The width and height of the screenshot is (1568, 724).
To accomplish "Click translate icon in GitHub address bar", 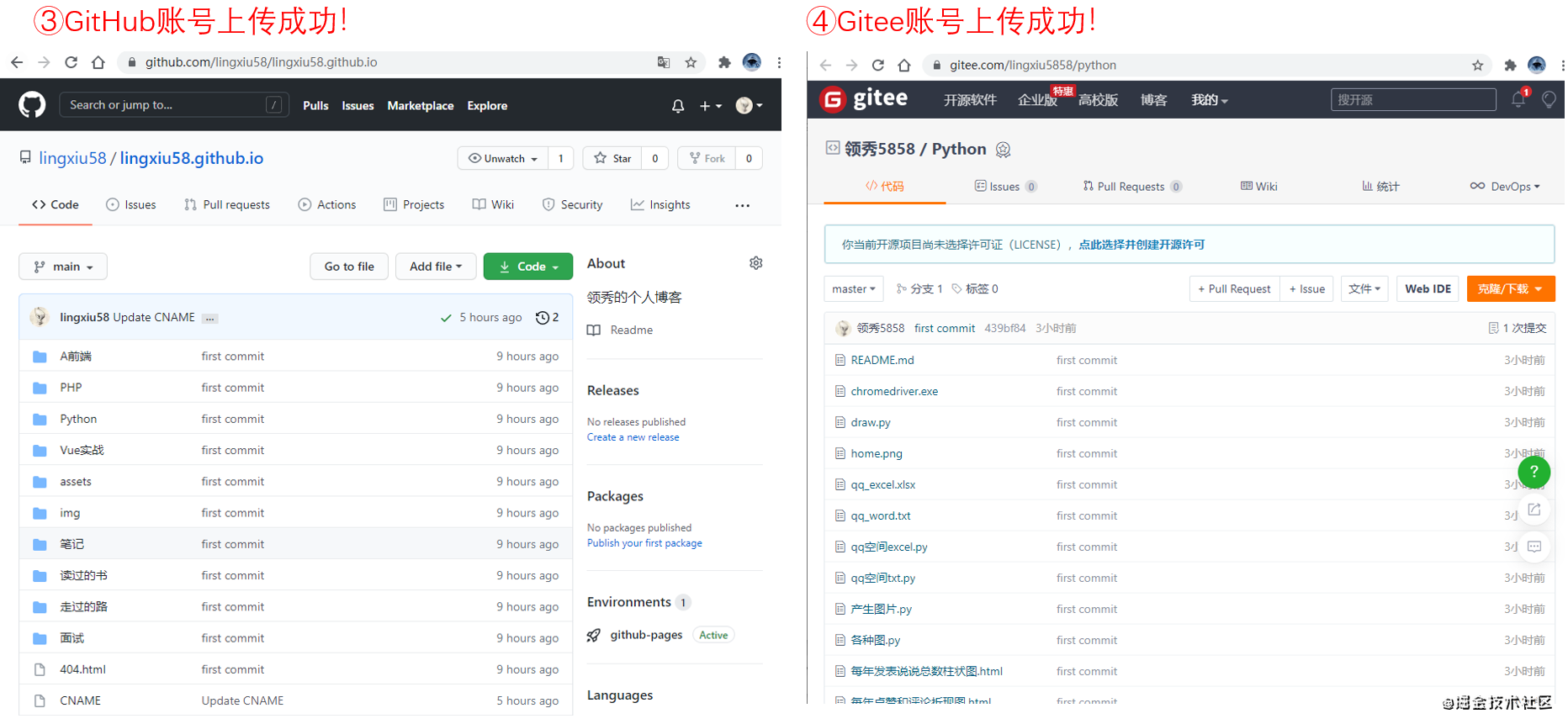I will [x=664, y=62].
